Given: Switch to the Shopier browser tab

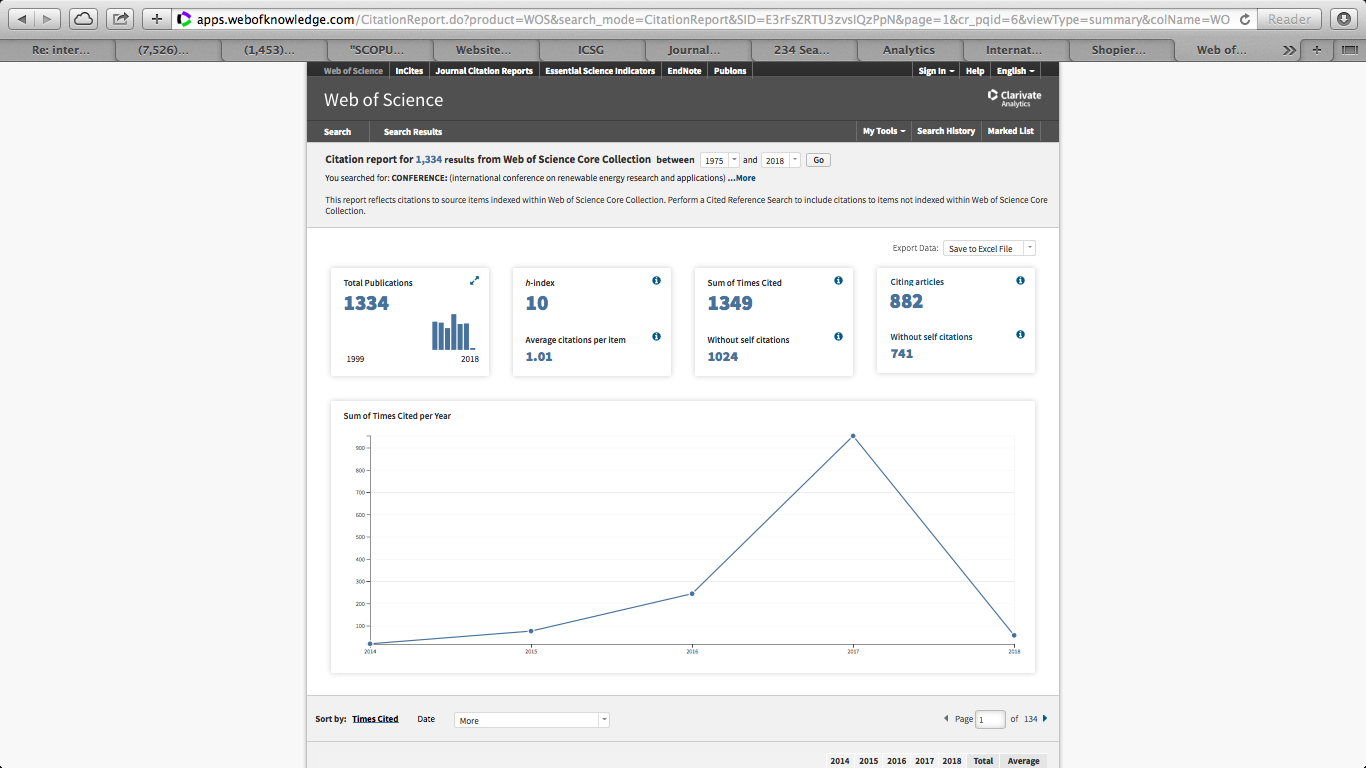Looking at the screenshot, I should click(x=1120, y=50).
